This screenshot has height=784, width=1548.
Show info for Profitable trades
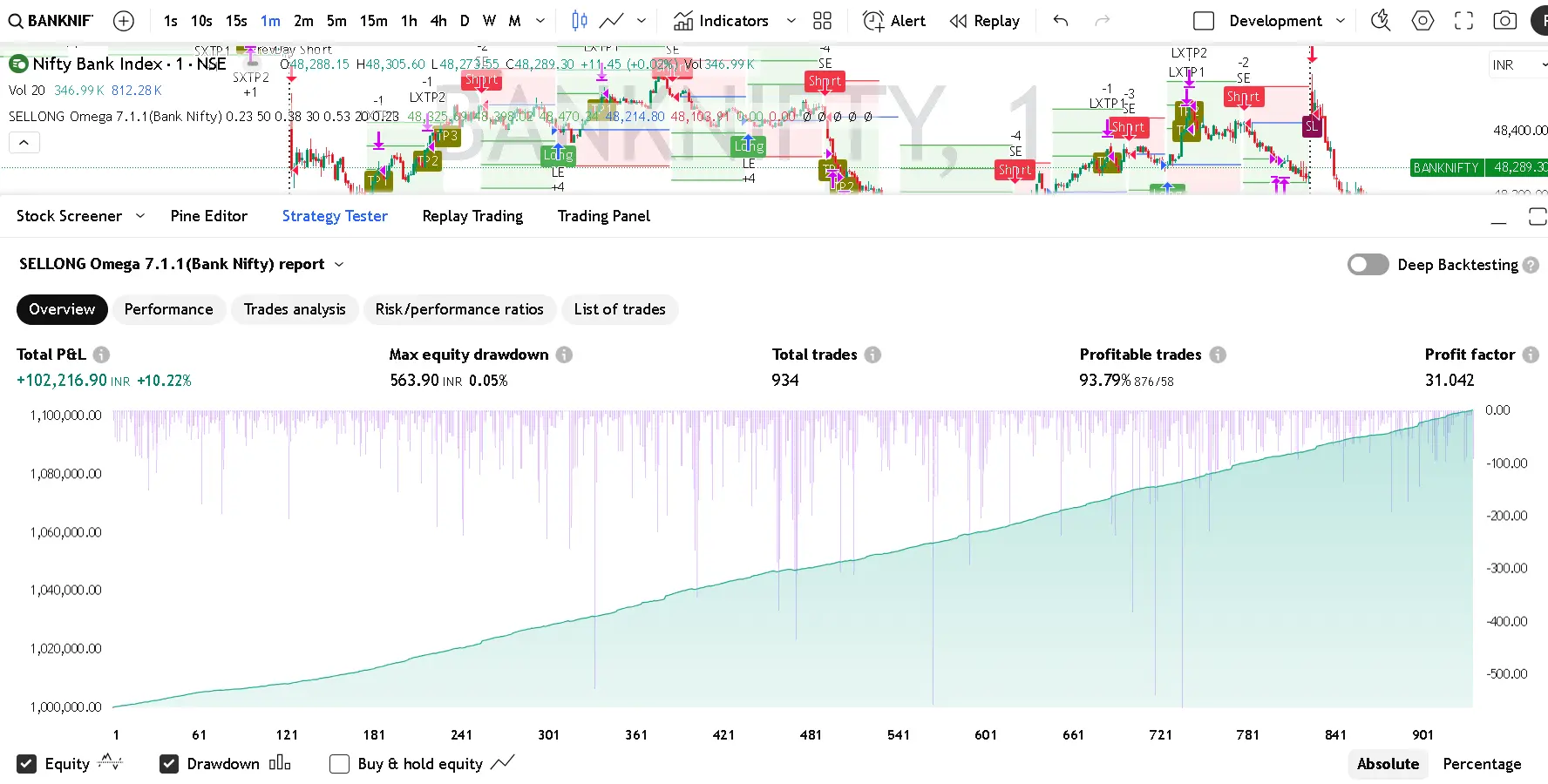[x=1218, y=355]
